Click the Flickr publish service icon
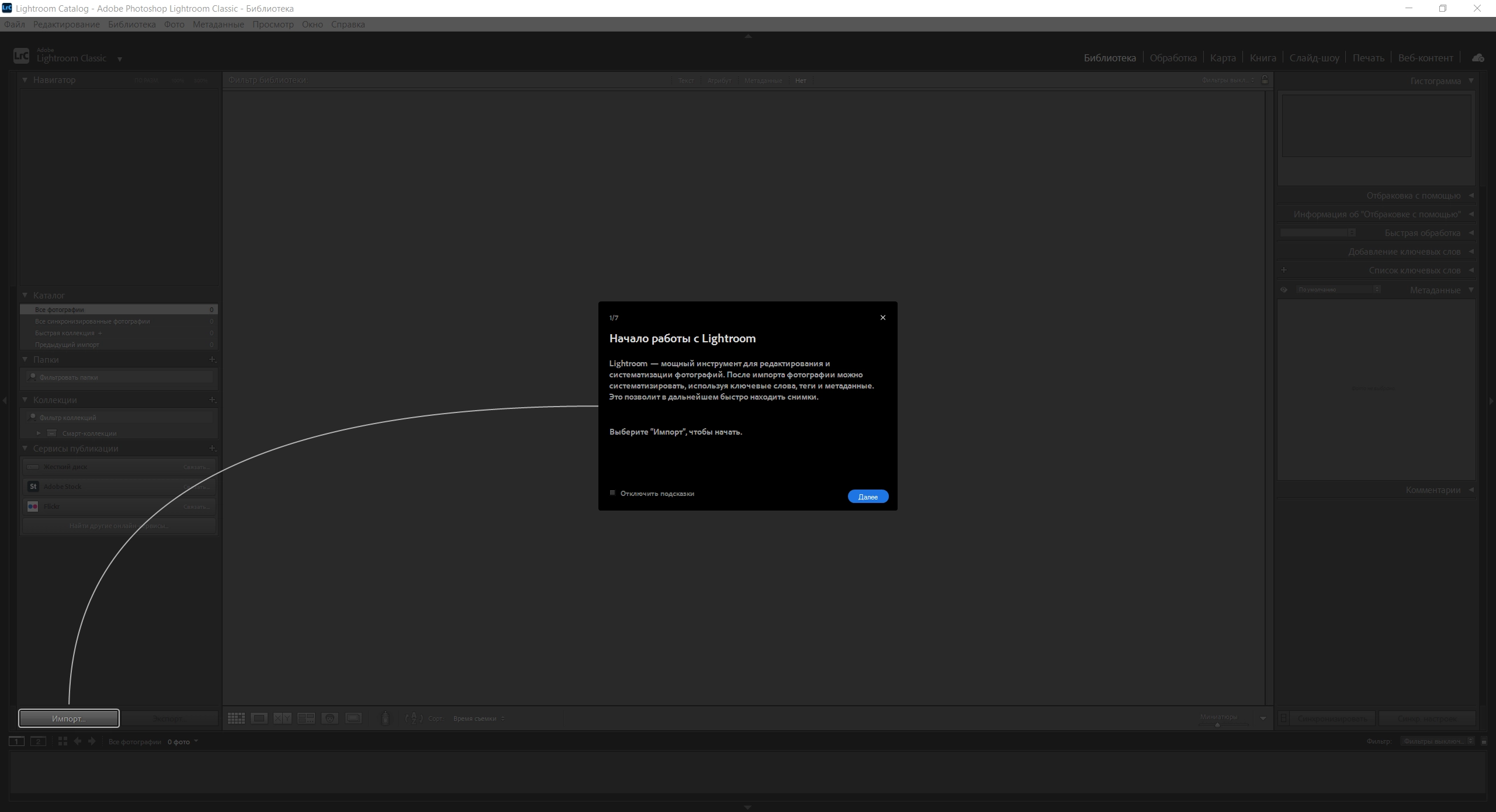 (x=33, y=506)
